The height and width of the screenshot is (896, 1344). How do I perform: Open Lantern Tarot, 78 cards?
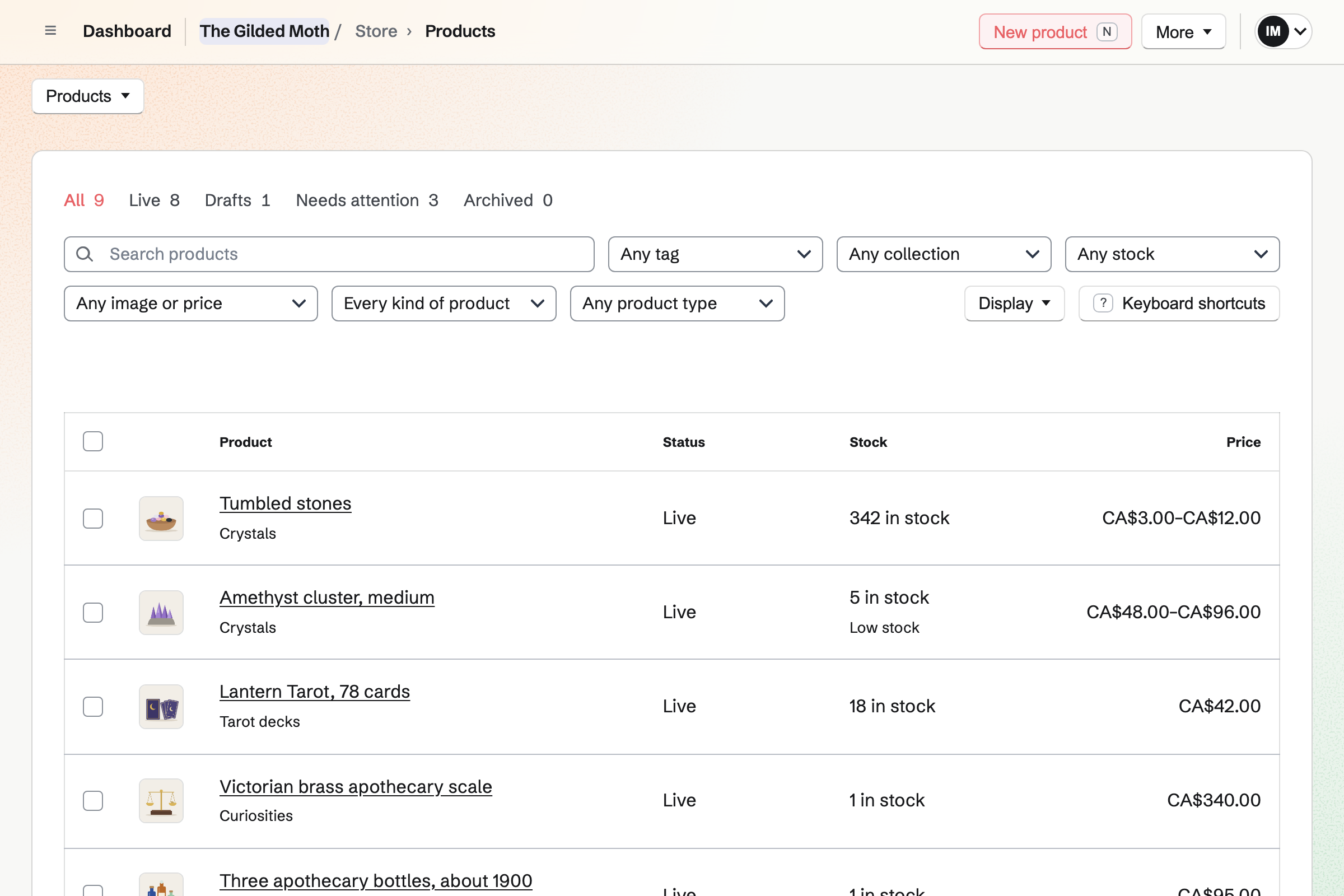coord(315,692)
